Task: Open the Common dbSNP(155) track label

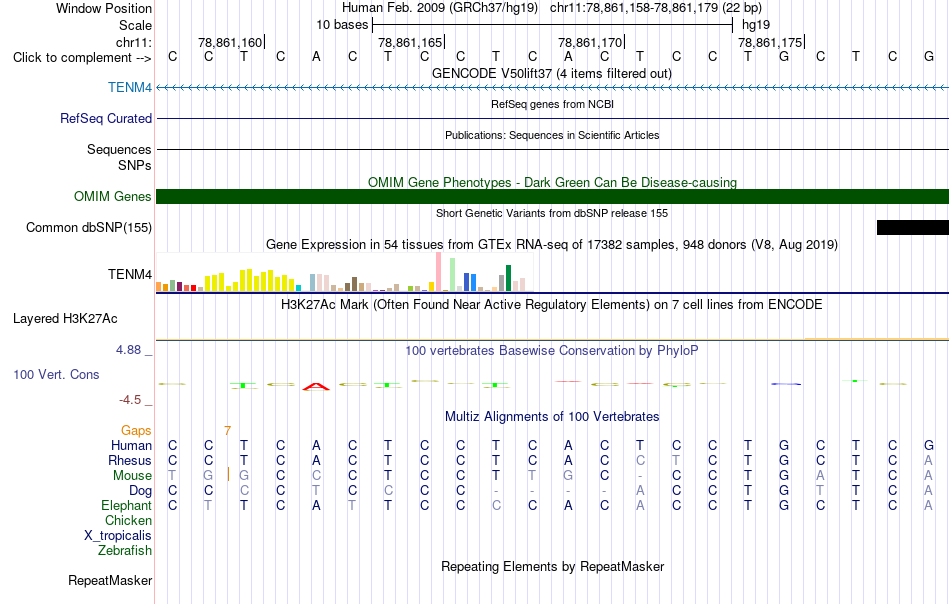Action: (88, 228)
